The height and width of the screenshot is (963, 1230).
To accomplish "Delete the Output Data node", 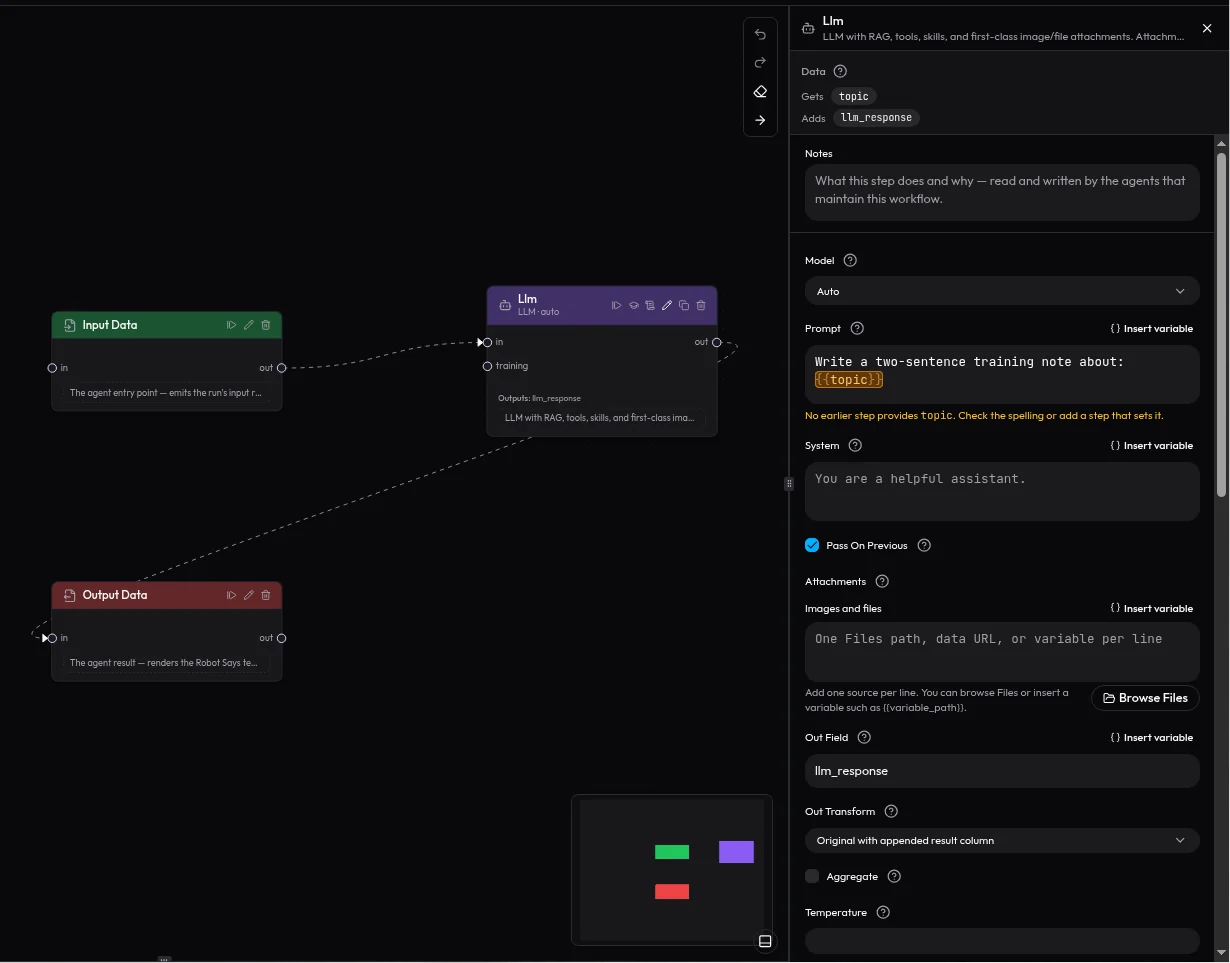I will point(266,595).
